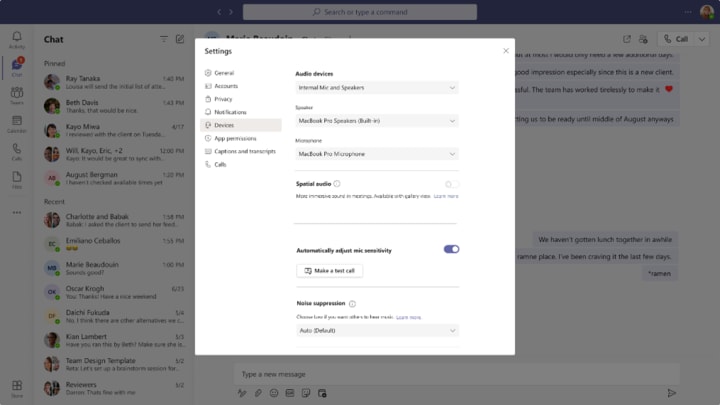Viewport: 720px width, 405px height.
Task: Click the Search or type a command box
Action: click(360, 12)
